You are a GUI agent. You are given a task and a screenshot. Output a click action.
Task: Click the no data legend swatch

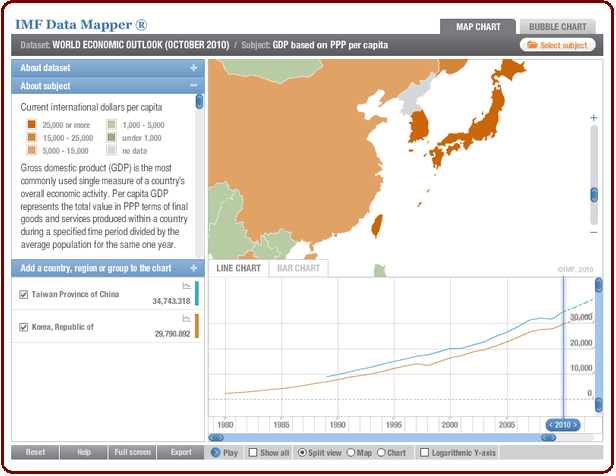point(112,150)
